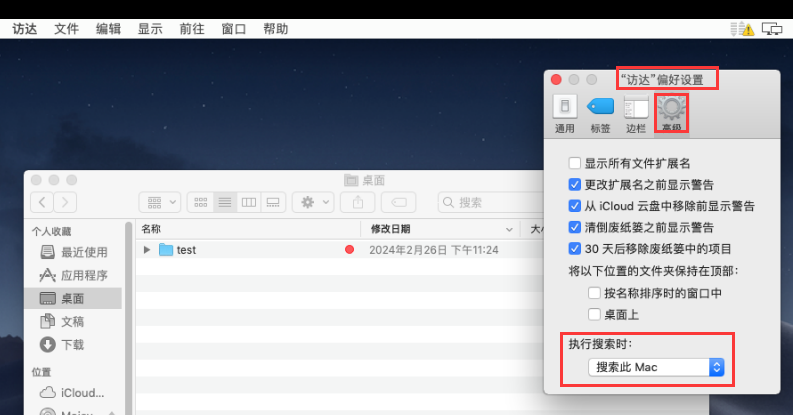Open the item grouping dropdown in Finder toolbar
The width and height of the screenshot is (793, 415).
coord(160,202)
